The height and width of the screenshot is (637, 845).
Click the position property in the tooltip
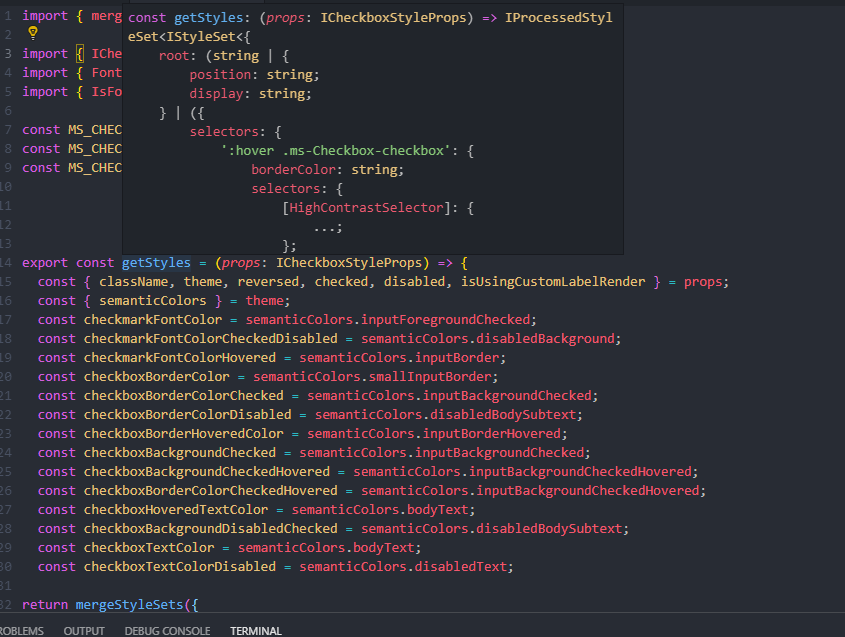click(x=220, y=75)
